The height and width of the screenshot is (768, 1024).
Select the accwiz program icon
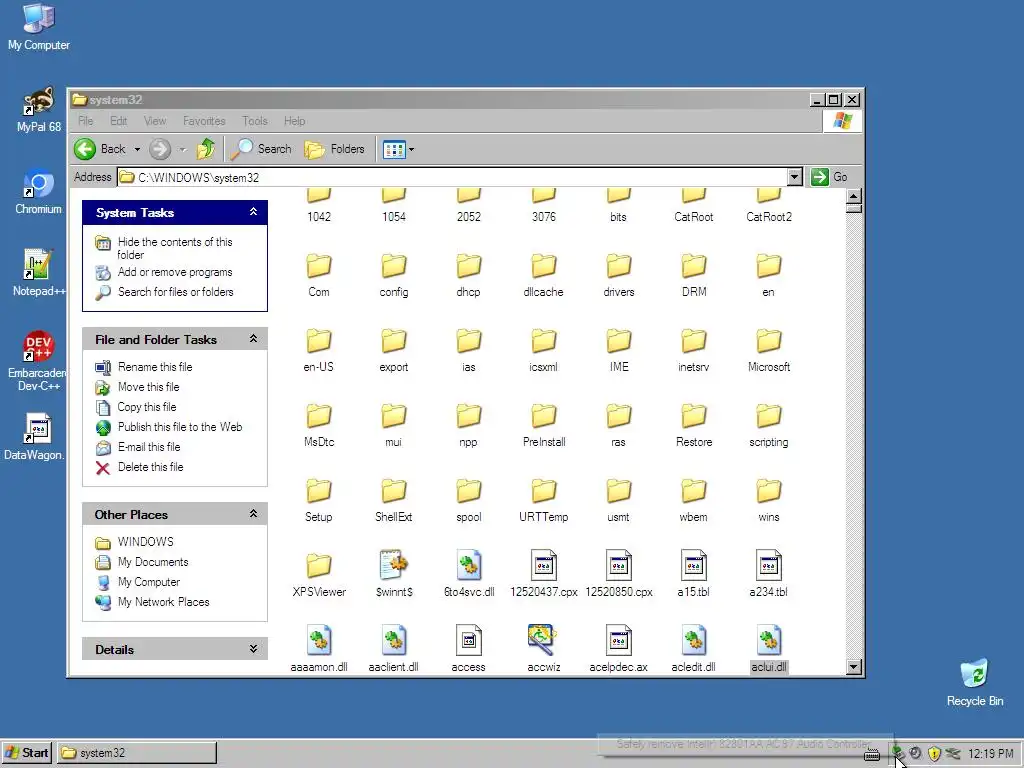[x=542, y=640]
